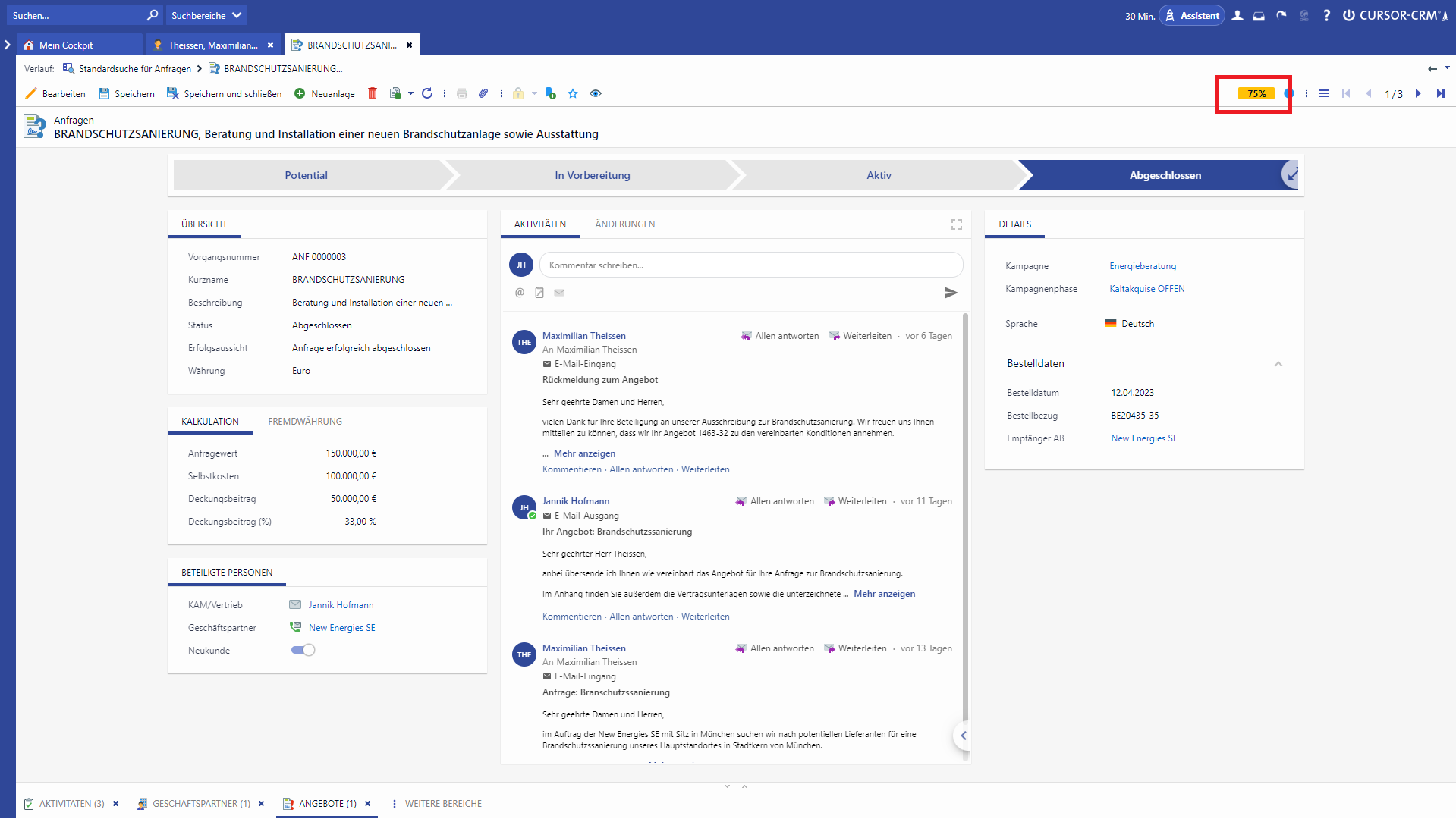Screen dimensions: 1456x819
Task: Collapse the Bestelldaten section
Action: [x=1278, y=364]
